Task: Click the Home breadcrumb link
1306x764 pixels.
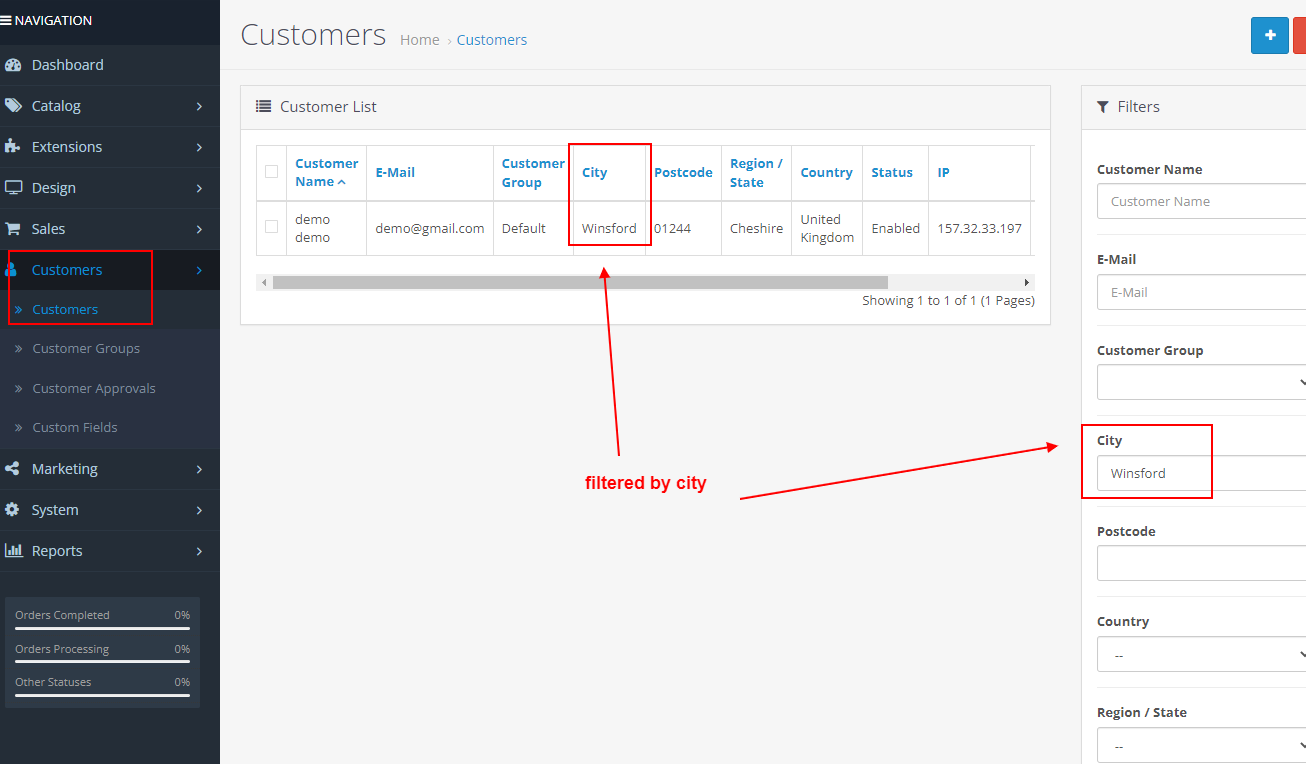Action: (x=420, y=40)
